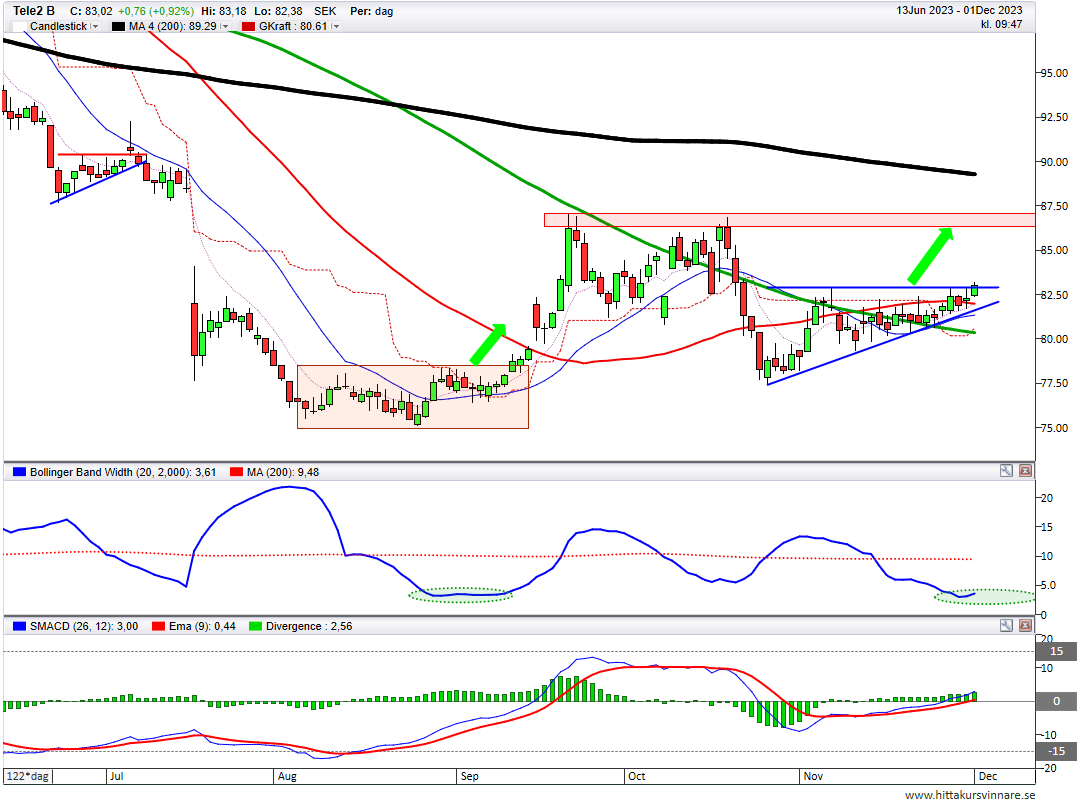Click the gray 15 level marker on SMACD axis
This screenshot has height=800, width=1080.
point(1057,651)
